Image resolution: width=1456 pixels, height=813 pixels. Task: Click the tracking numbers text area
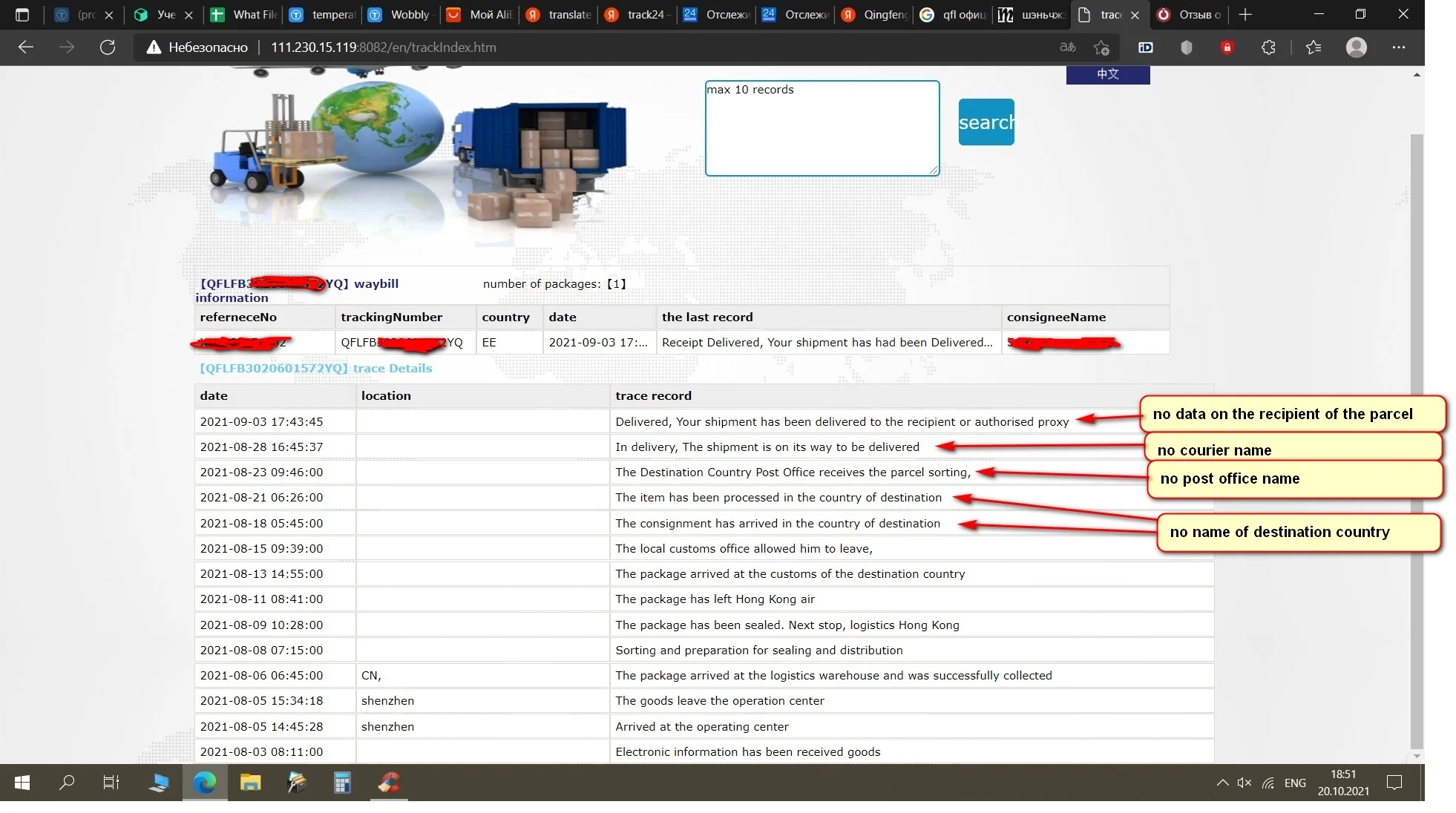click(x=822, y=128)
